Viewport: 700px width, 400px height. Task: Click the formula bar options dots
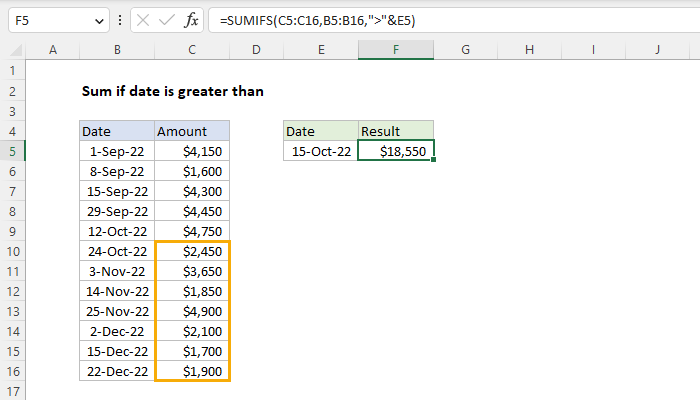coord(120,21)
